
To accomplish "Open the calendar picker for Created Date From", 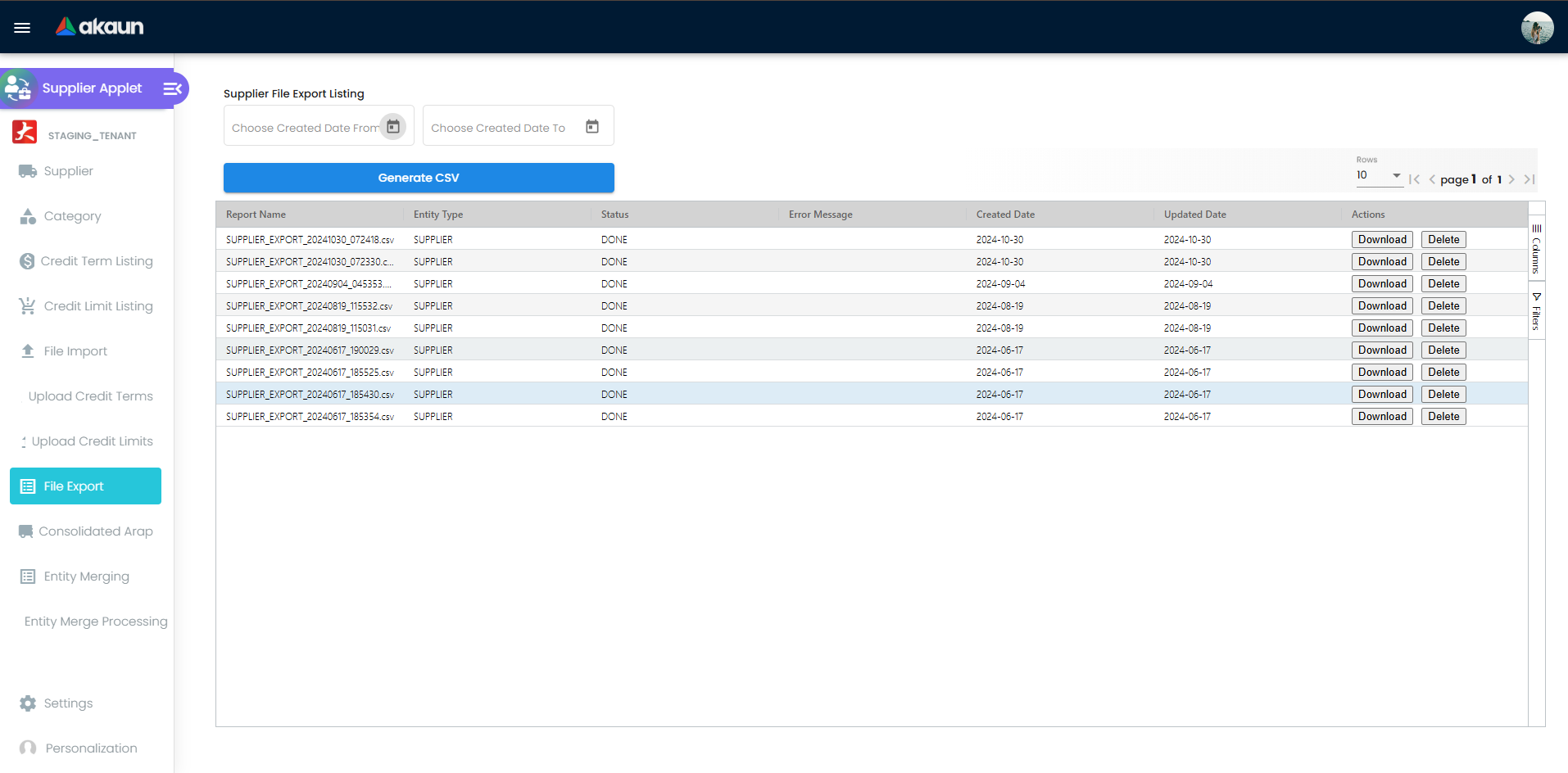I will pos(393,126).
